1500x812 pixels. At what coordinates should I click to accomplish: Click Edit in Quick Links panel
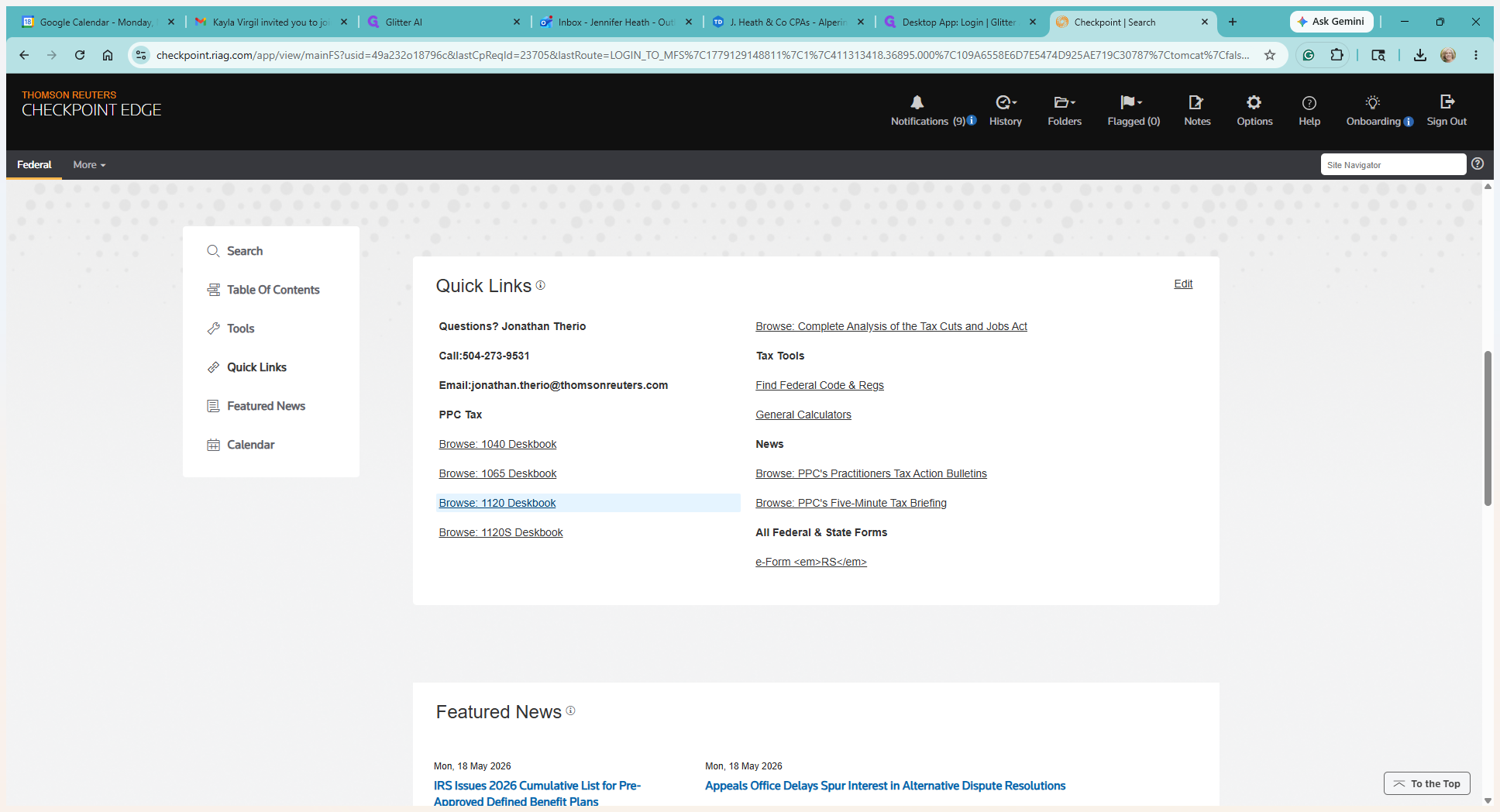1183,284
